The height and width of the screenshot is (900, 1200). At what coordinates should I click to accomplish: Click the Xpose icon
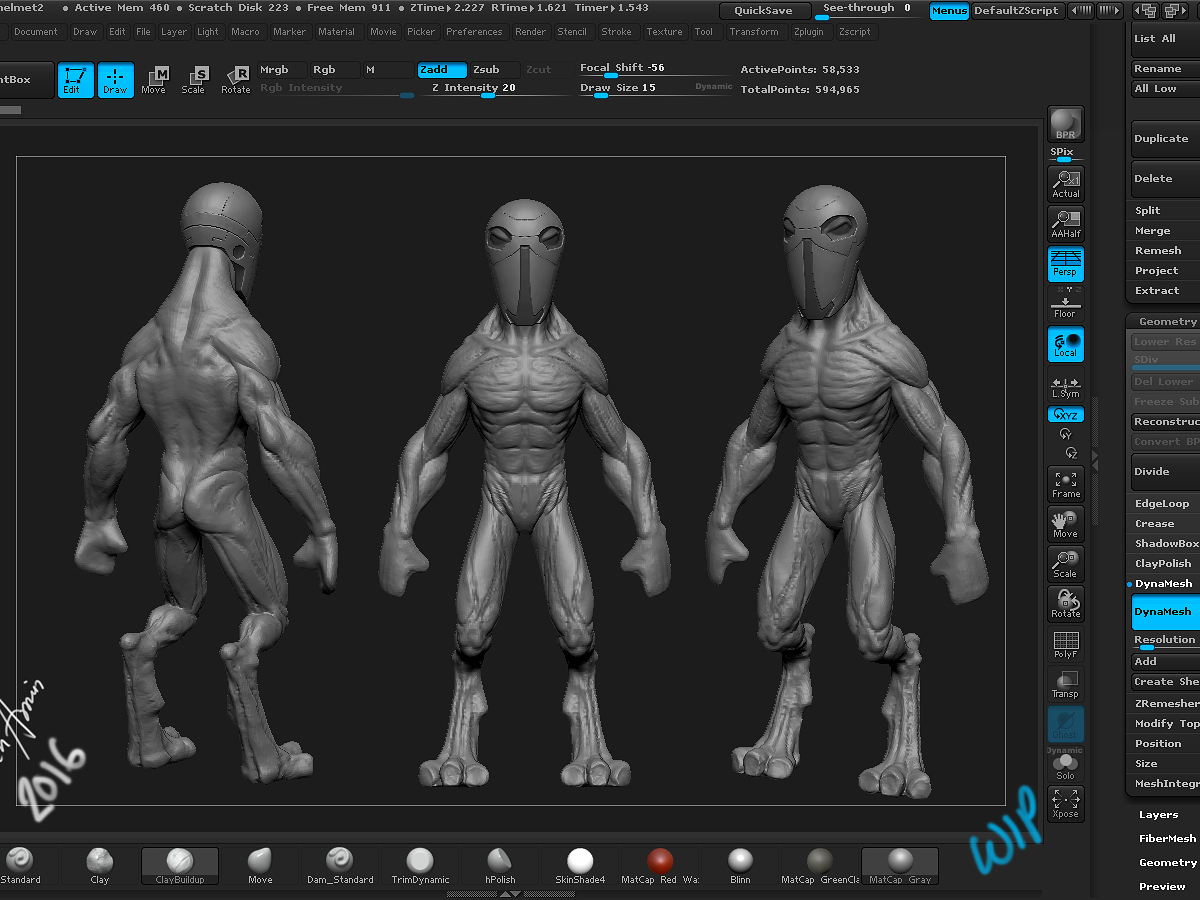1065,804
